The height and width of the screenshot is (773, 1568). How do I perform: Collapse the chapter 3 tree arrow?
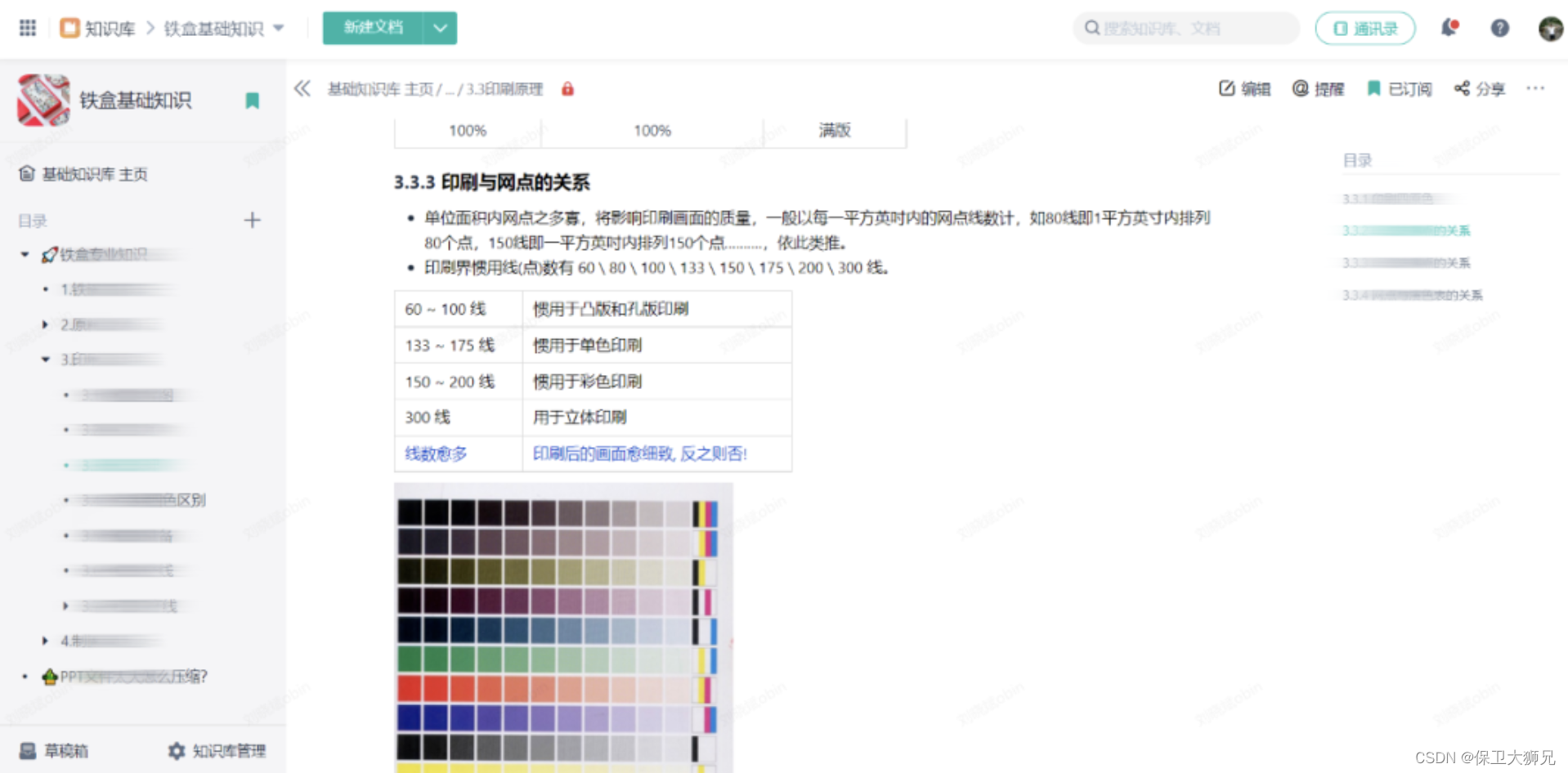(46, 360)
